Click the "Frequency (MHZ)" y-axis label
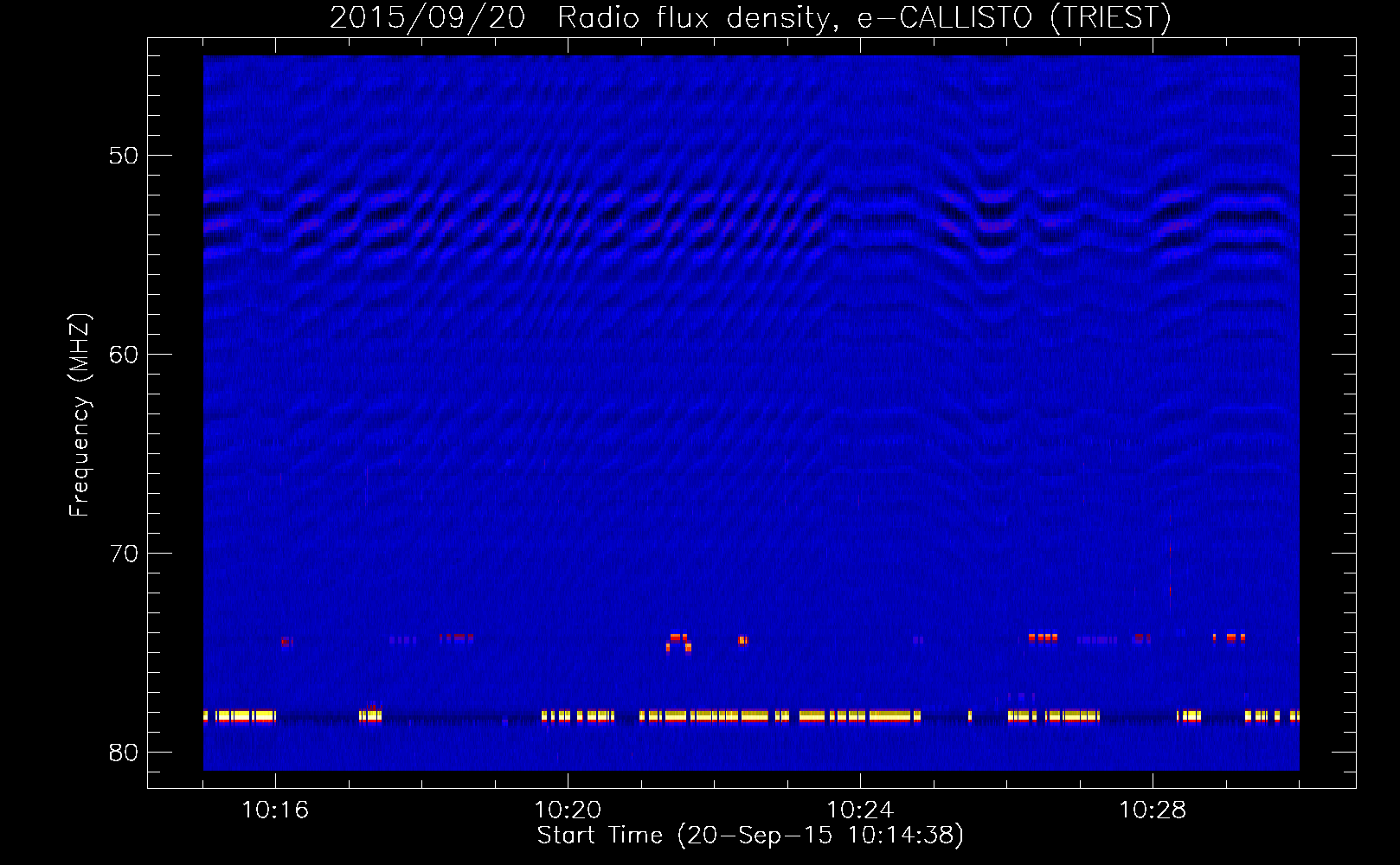The width and height of the screenshot is (1400, 865). (80, 415)
